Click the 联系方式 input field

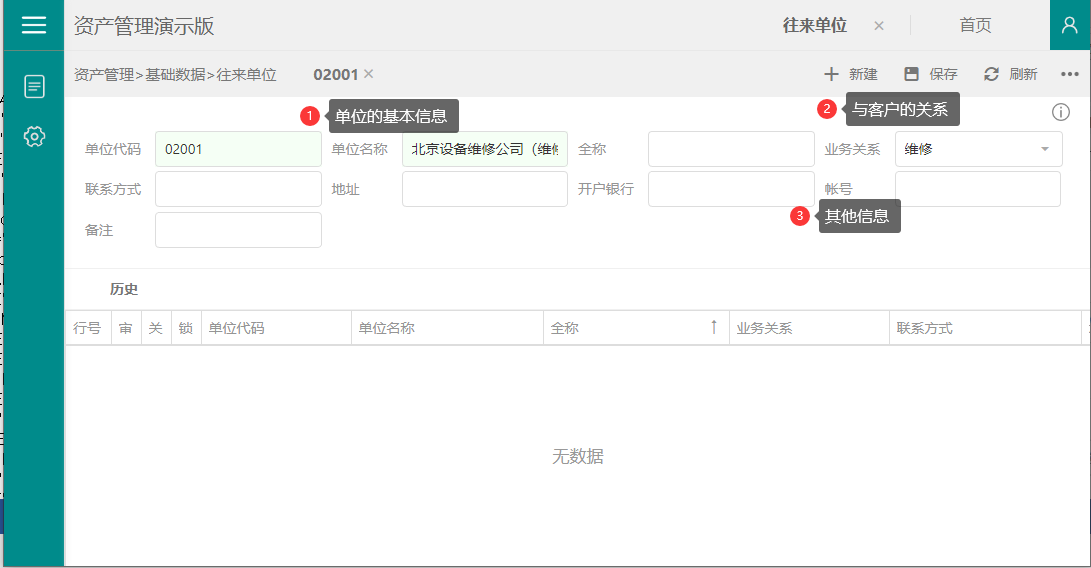tap(238, 189)
